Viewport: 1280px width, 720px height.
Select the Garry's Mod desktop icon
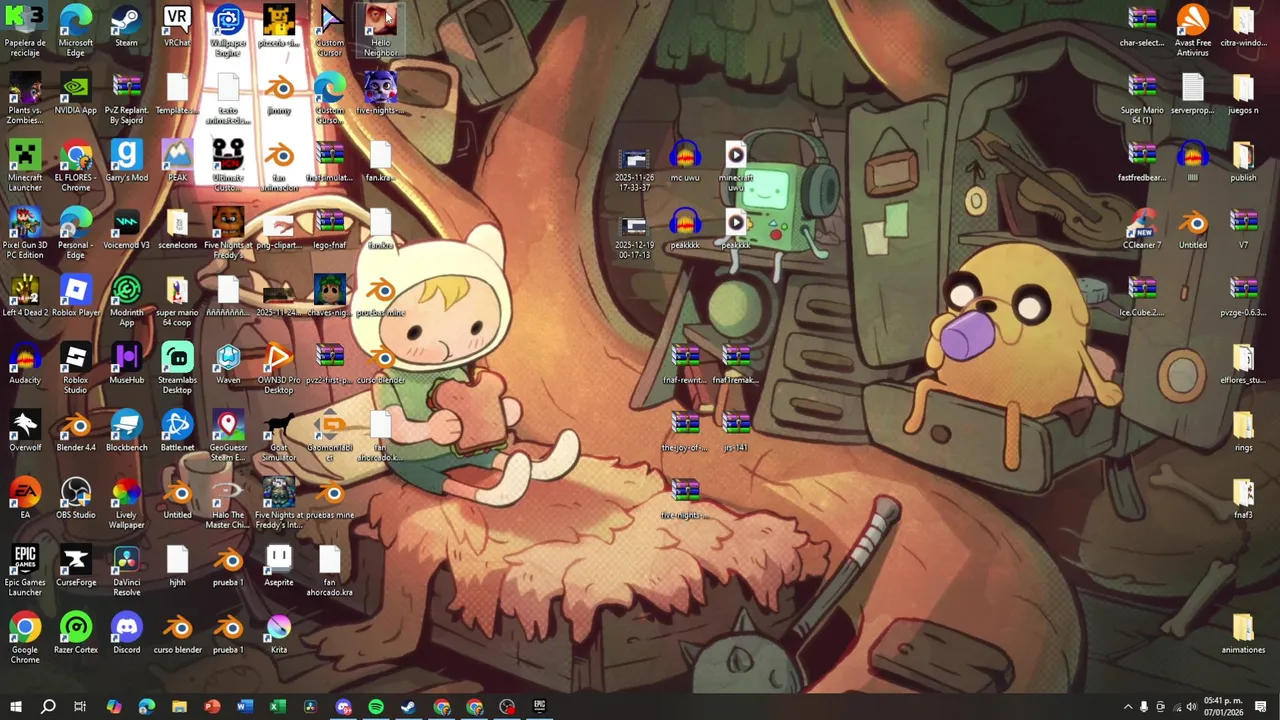[126, 162]
